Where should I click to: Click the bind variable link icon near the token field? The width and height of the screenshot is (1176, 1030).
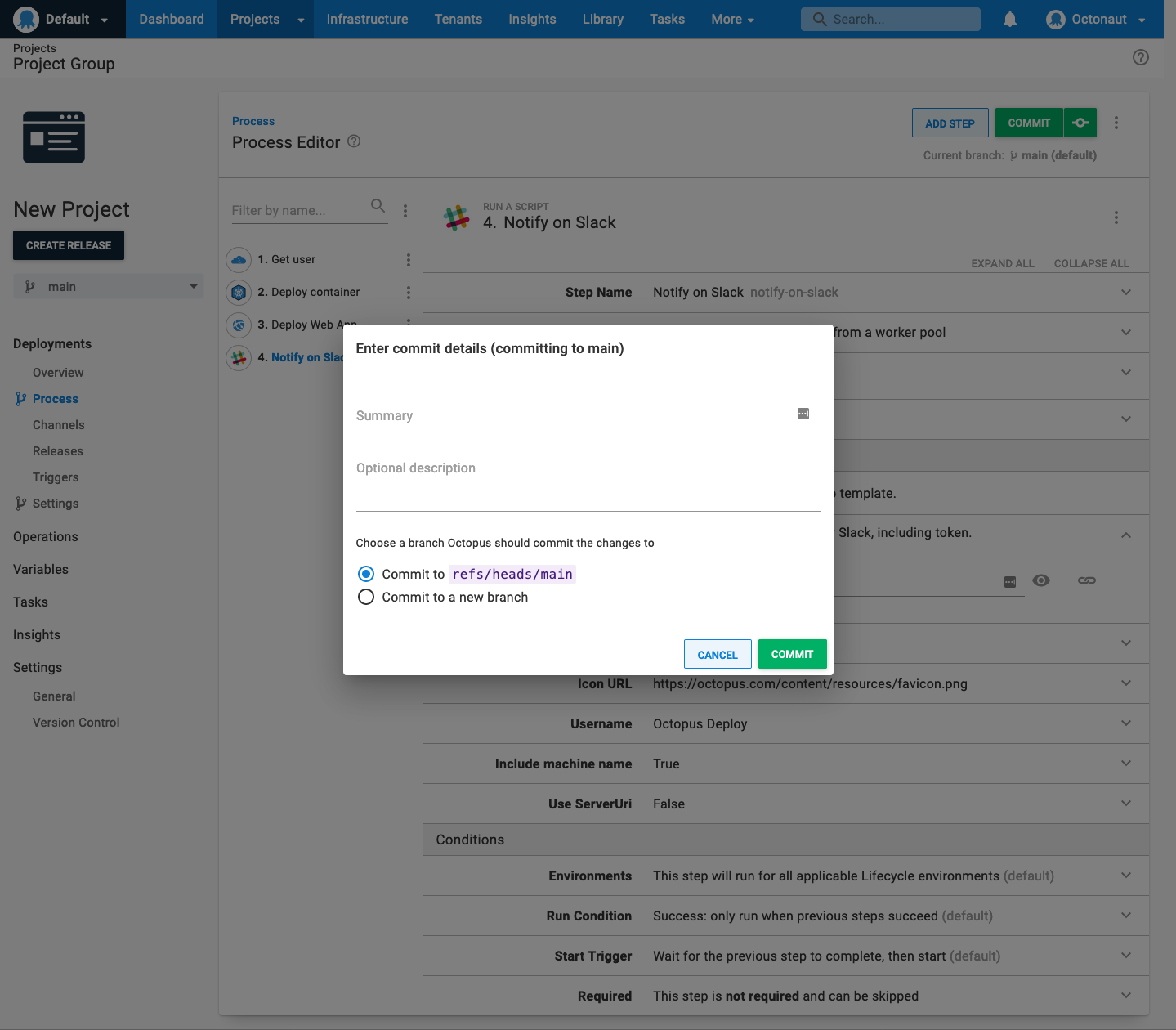1087,580
